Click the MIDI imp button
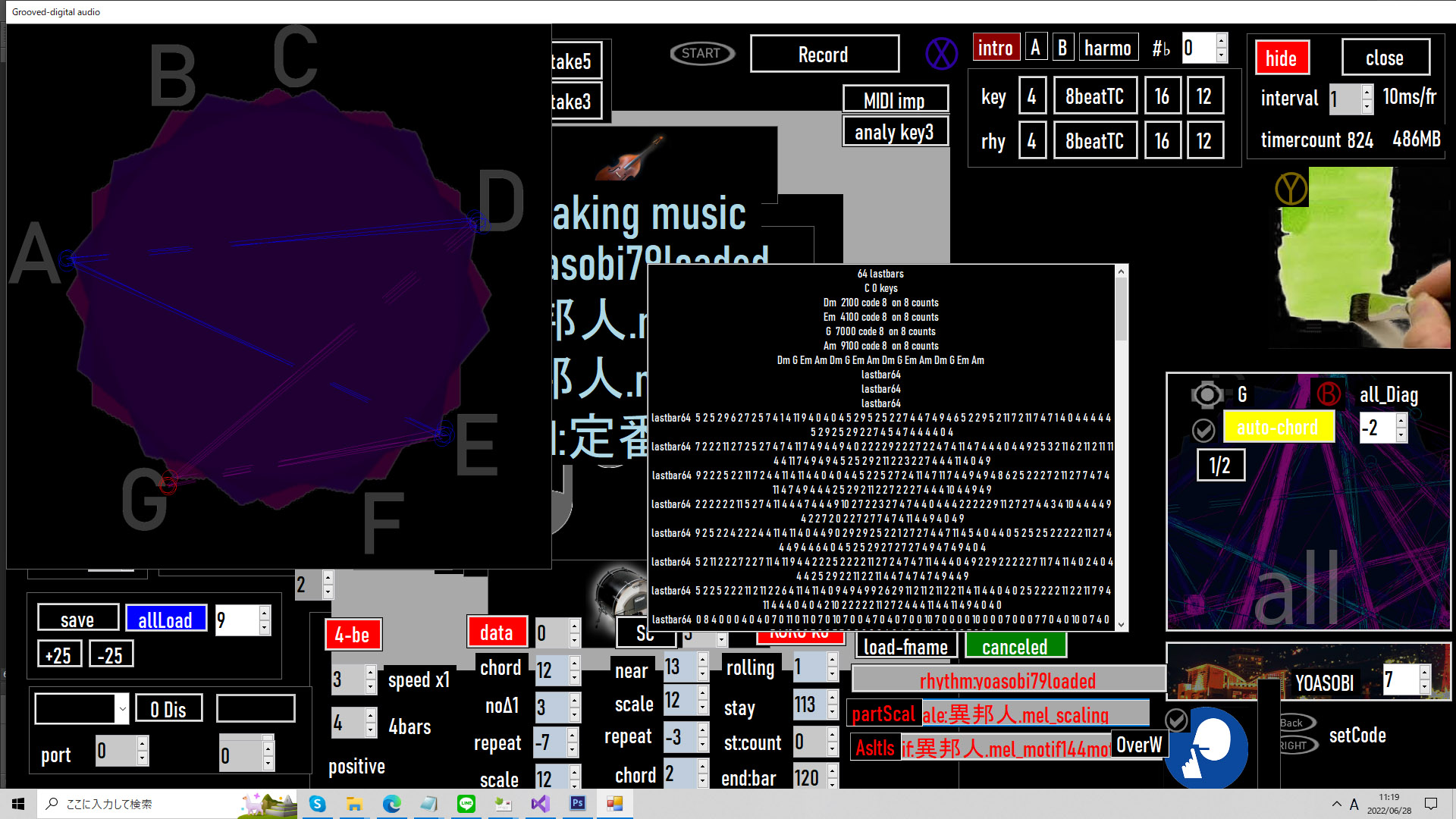This screenshot has height=819, width=1456. tap(894, 100)
